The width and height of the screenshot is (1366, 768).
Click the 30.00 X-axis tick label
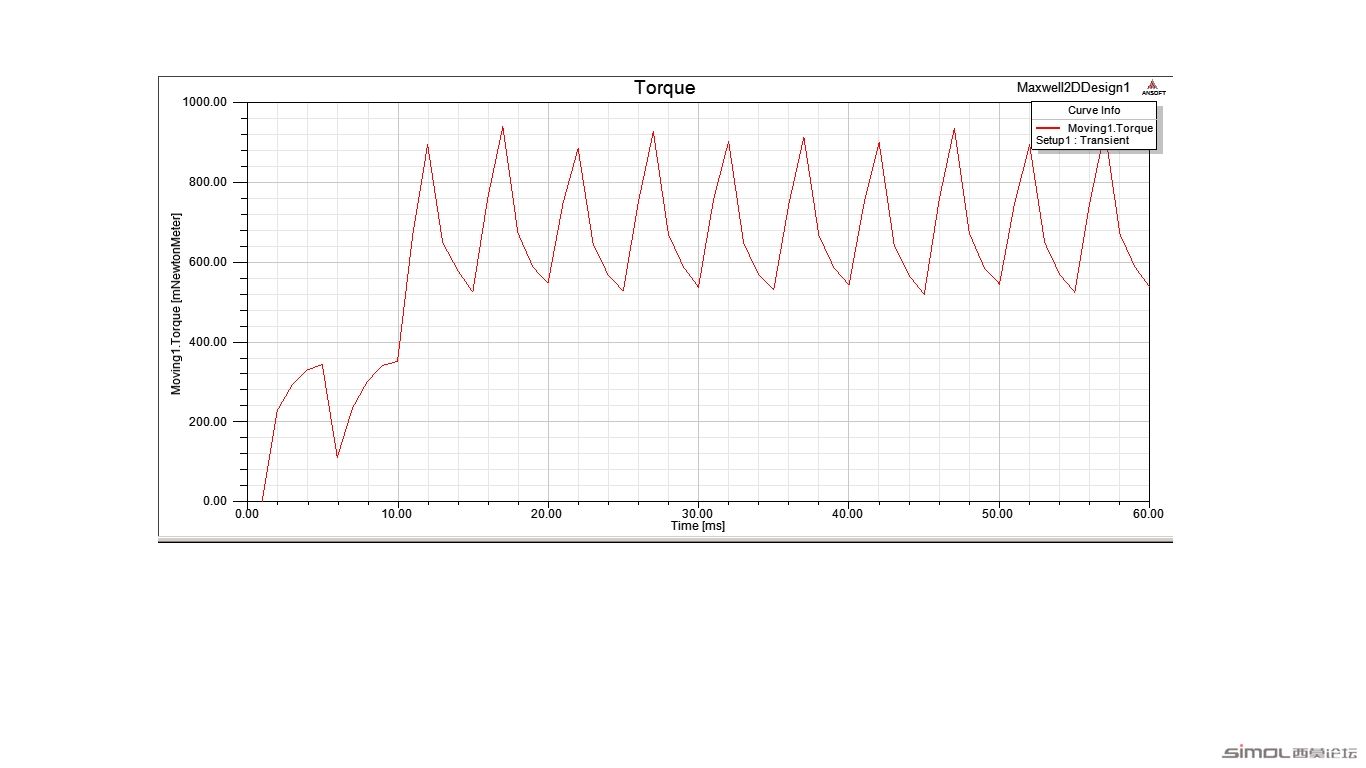(x=697, y=513)
